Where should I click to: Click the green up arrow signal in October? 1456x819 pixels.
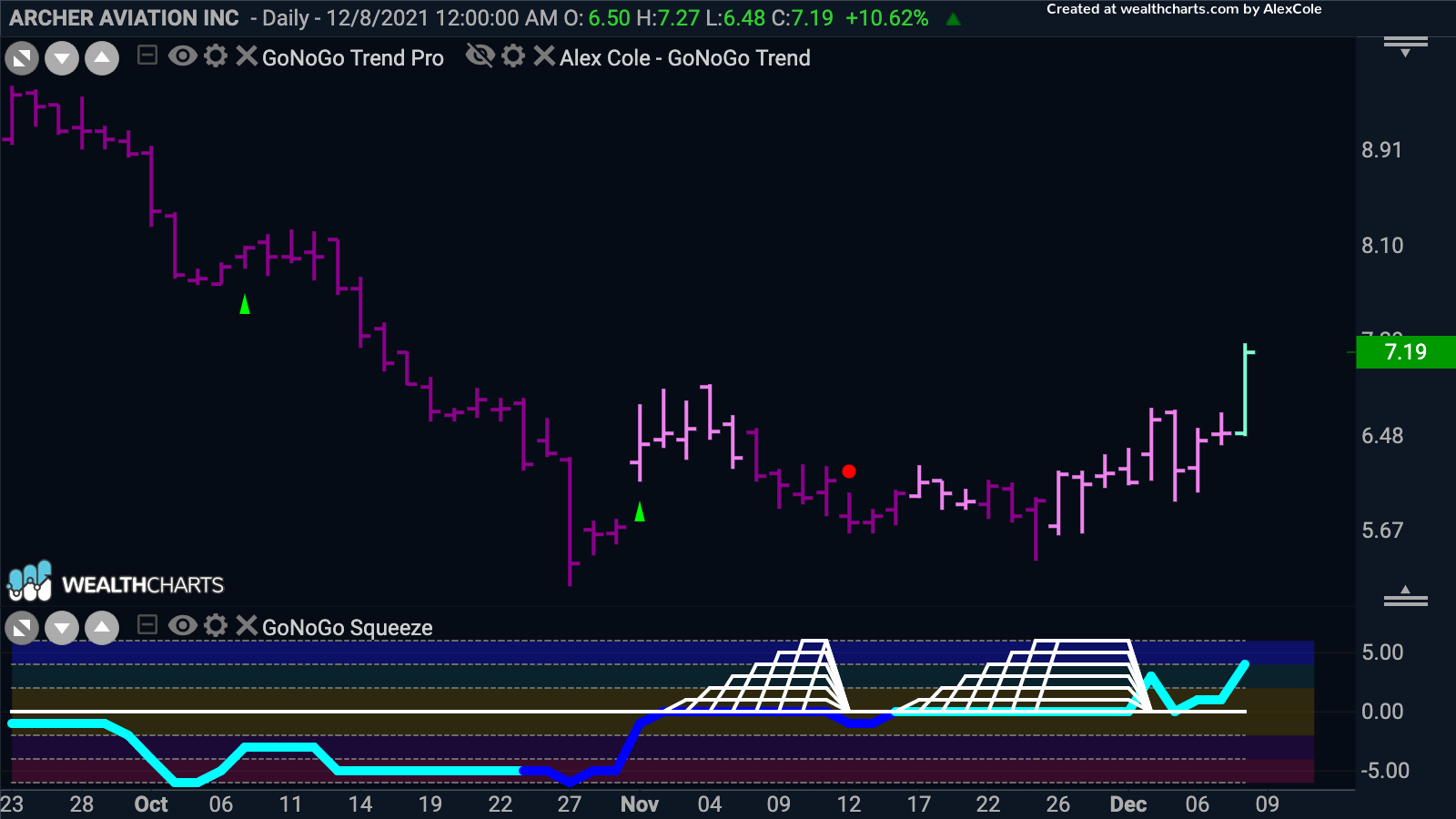(245, 305)
